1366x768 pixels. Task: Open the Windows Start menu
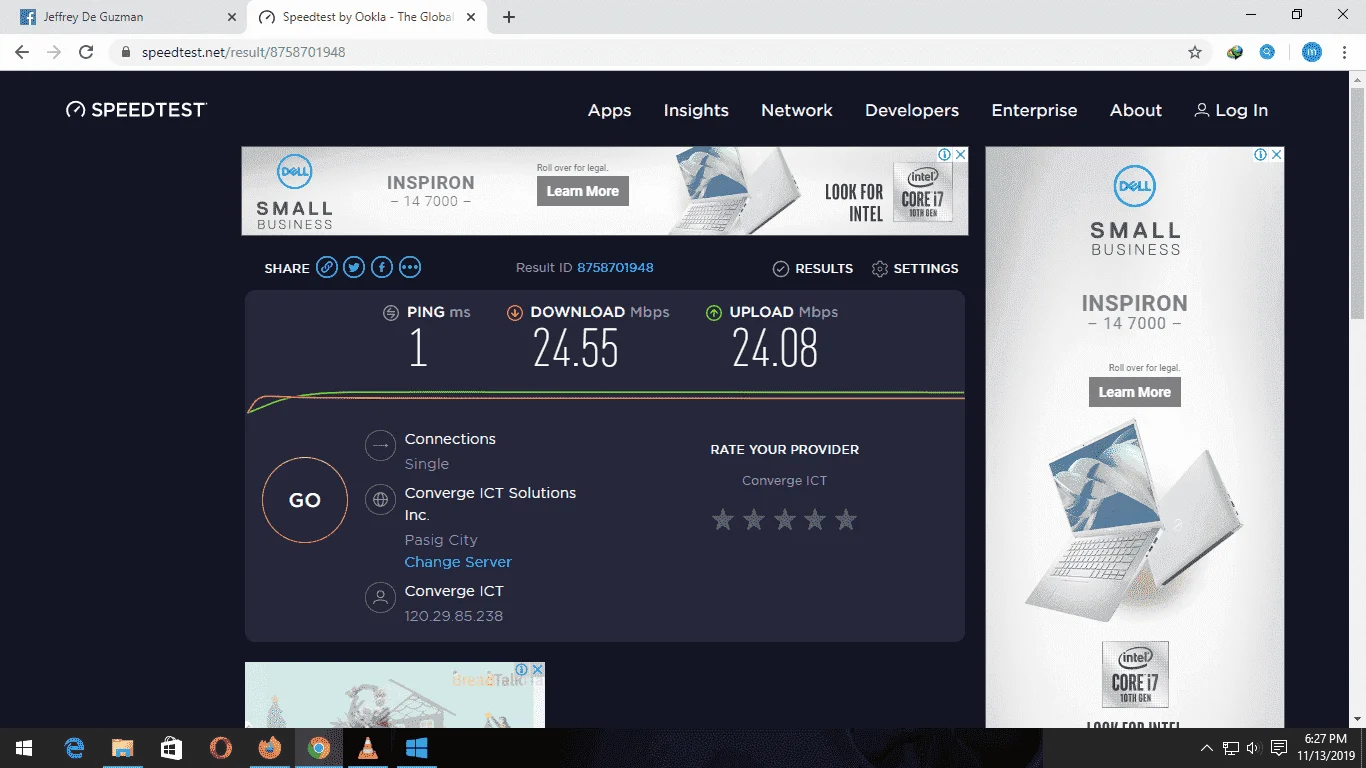23,748
